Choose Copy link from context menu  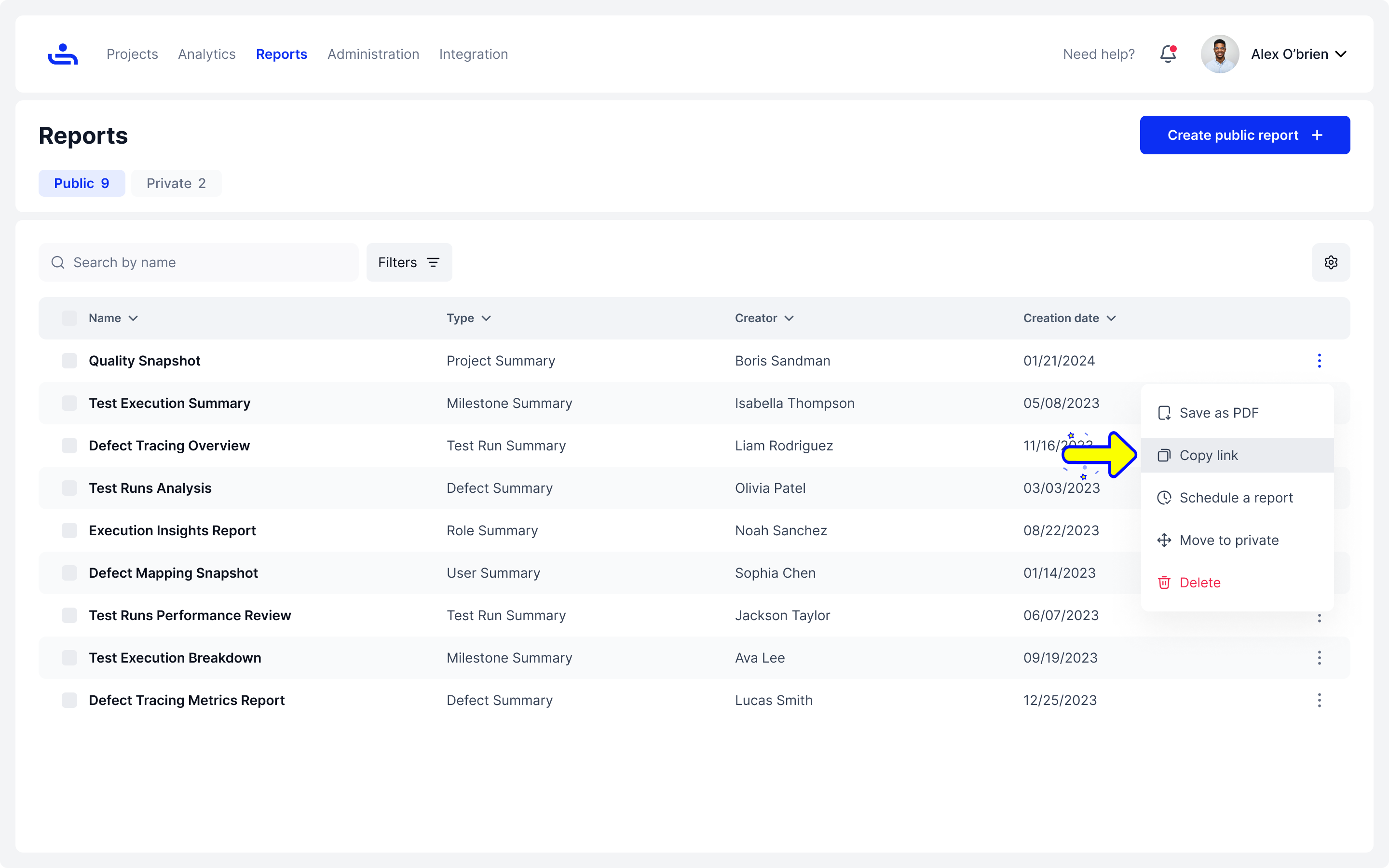1208,455
